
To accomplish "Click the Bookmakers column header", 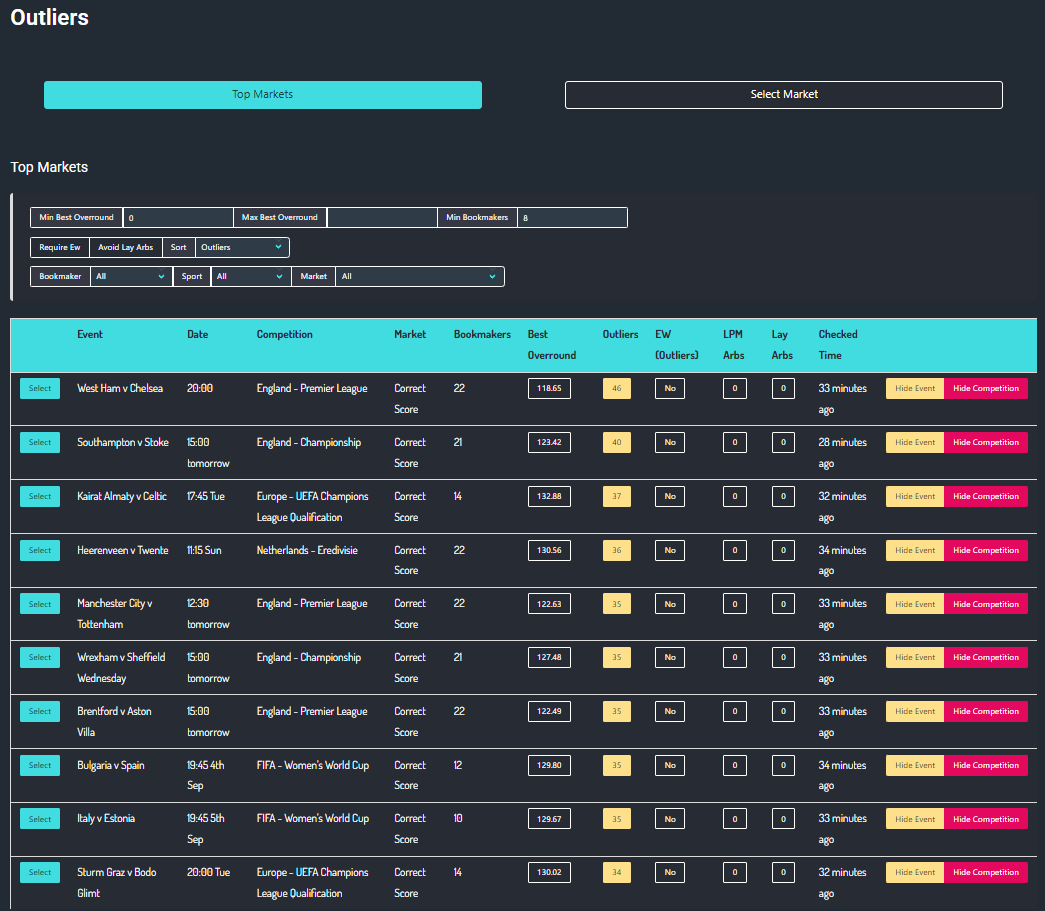I will pyautogui.click(x=483, y=335).
